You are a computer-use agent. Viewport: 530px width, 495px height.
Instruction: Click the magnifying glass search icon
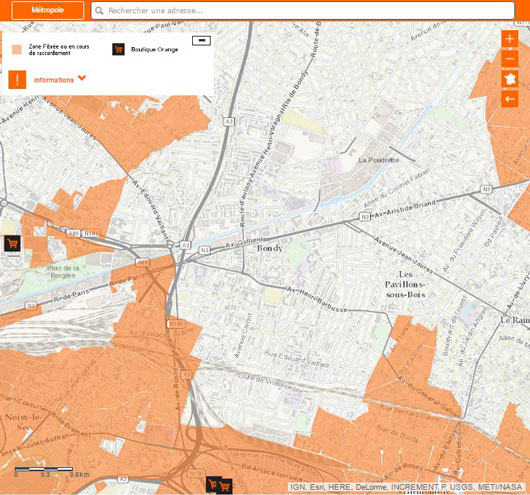(x=99, y=11)
